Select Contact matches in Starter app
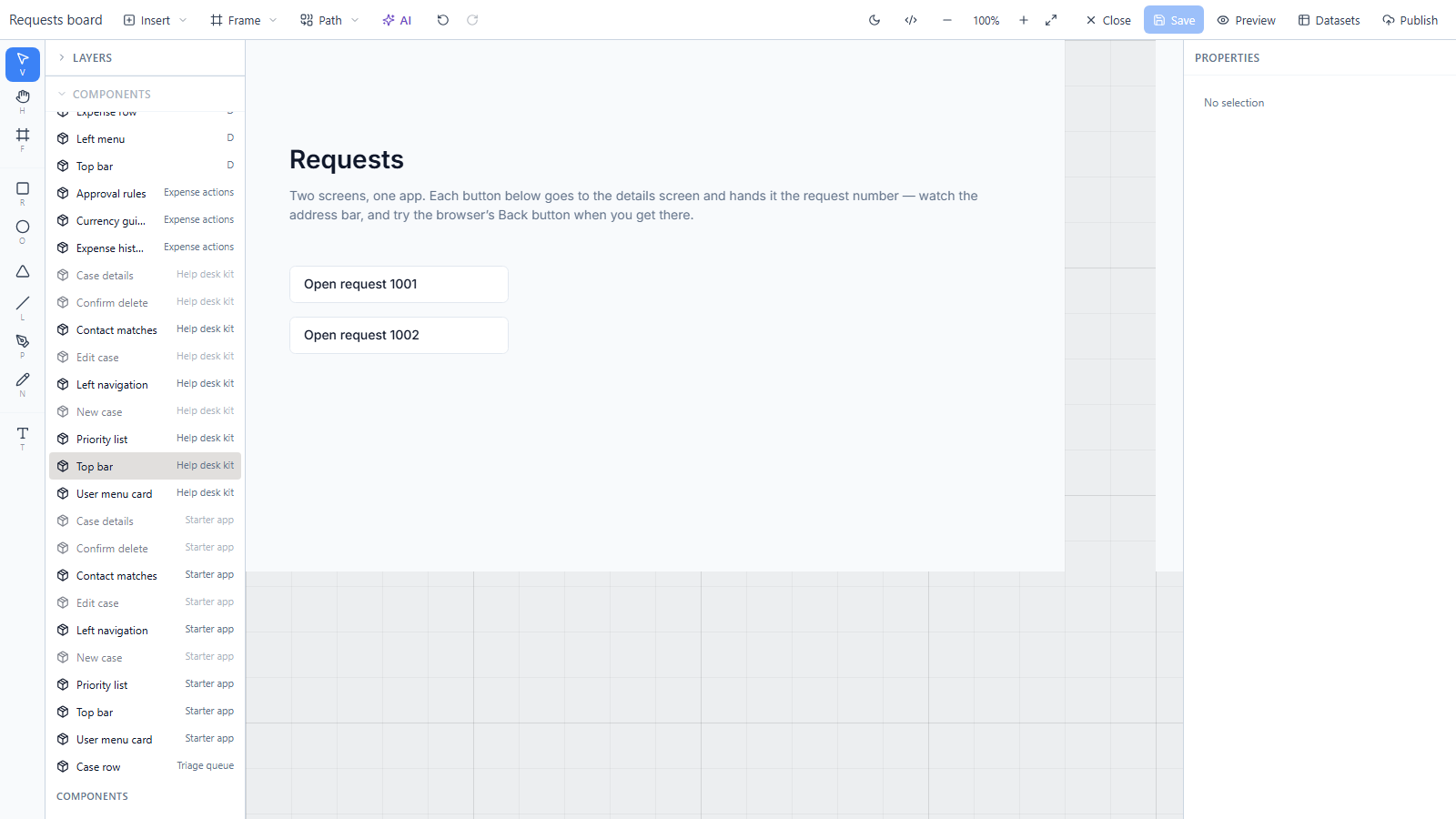The width and height of the screenshot is (1456, 819). pos(146,575)
